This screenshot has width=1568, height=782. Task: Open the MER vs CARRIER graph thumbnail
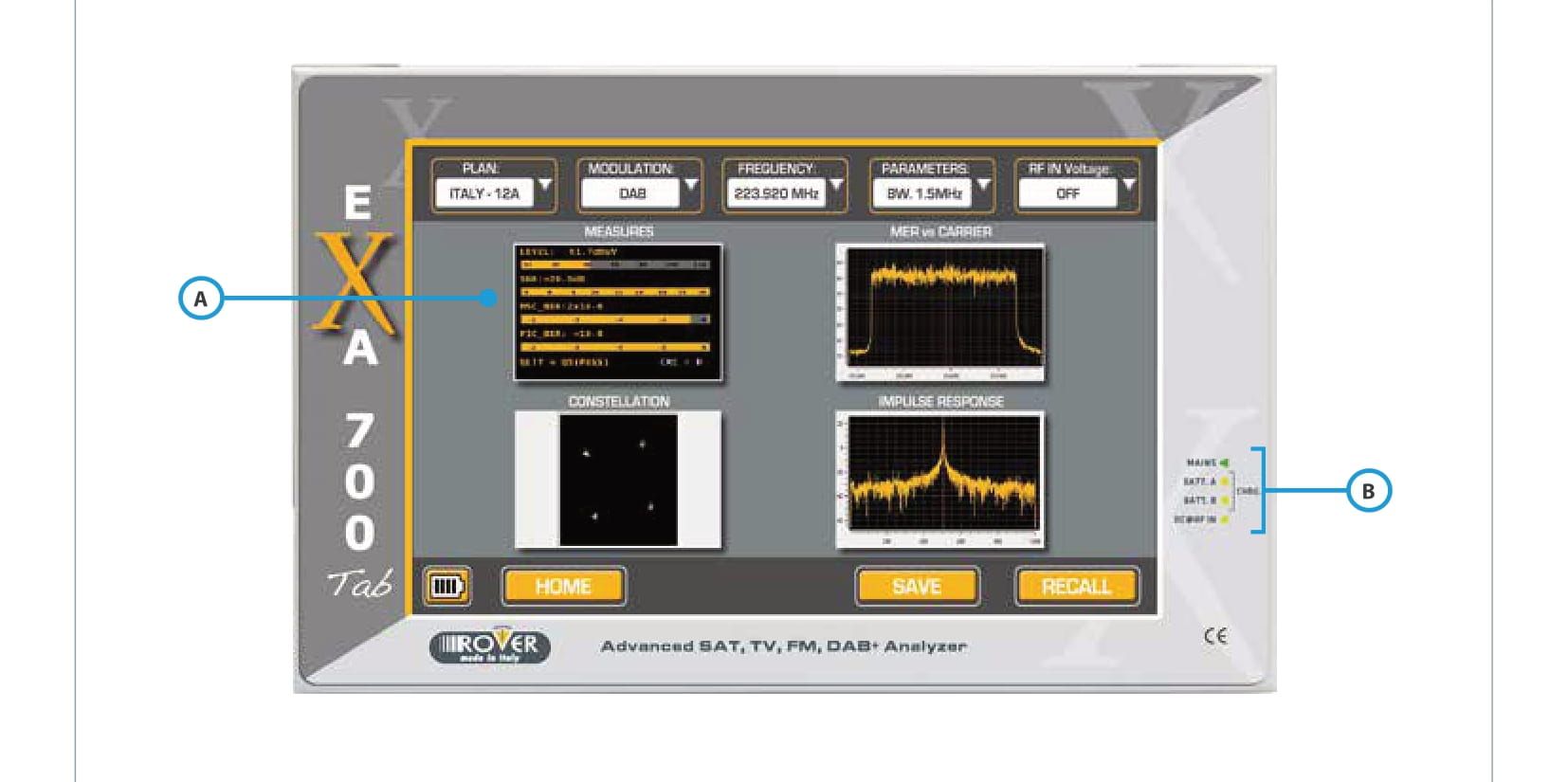coord(941,313)
